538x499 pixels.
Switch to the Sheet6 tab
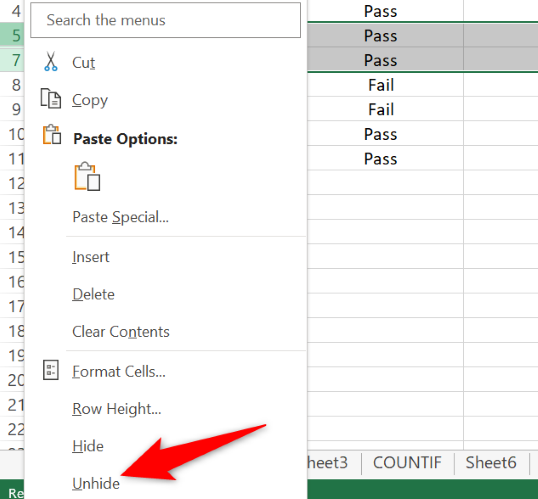pos(491,463)
